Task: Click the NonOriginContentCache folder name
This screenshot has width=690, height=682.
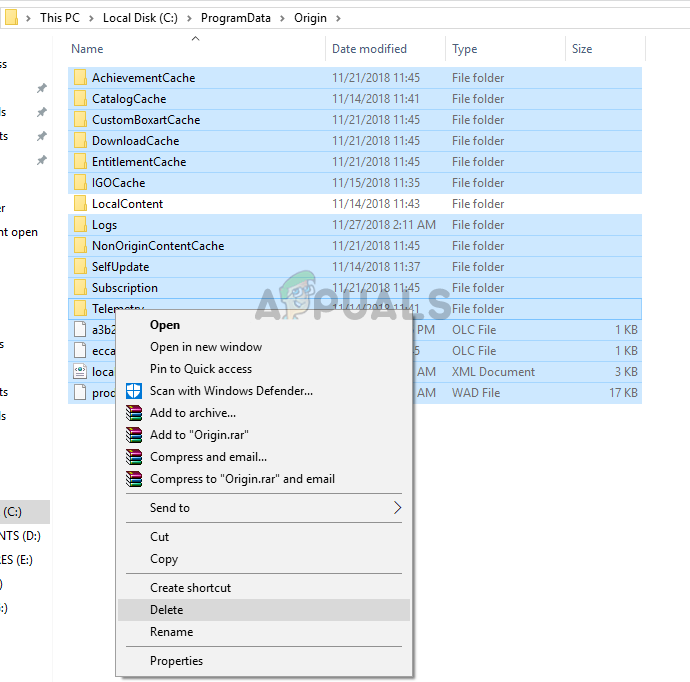Action: [x=158, y=246]
